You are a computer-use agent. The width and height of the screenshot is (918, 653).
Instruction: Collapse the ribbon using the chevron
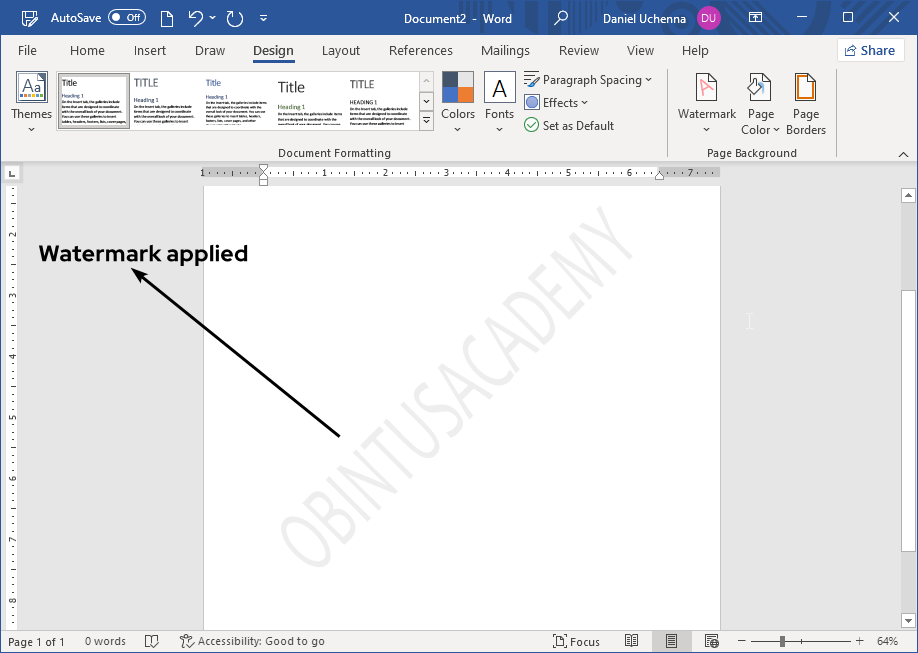(903, 153)
